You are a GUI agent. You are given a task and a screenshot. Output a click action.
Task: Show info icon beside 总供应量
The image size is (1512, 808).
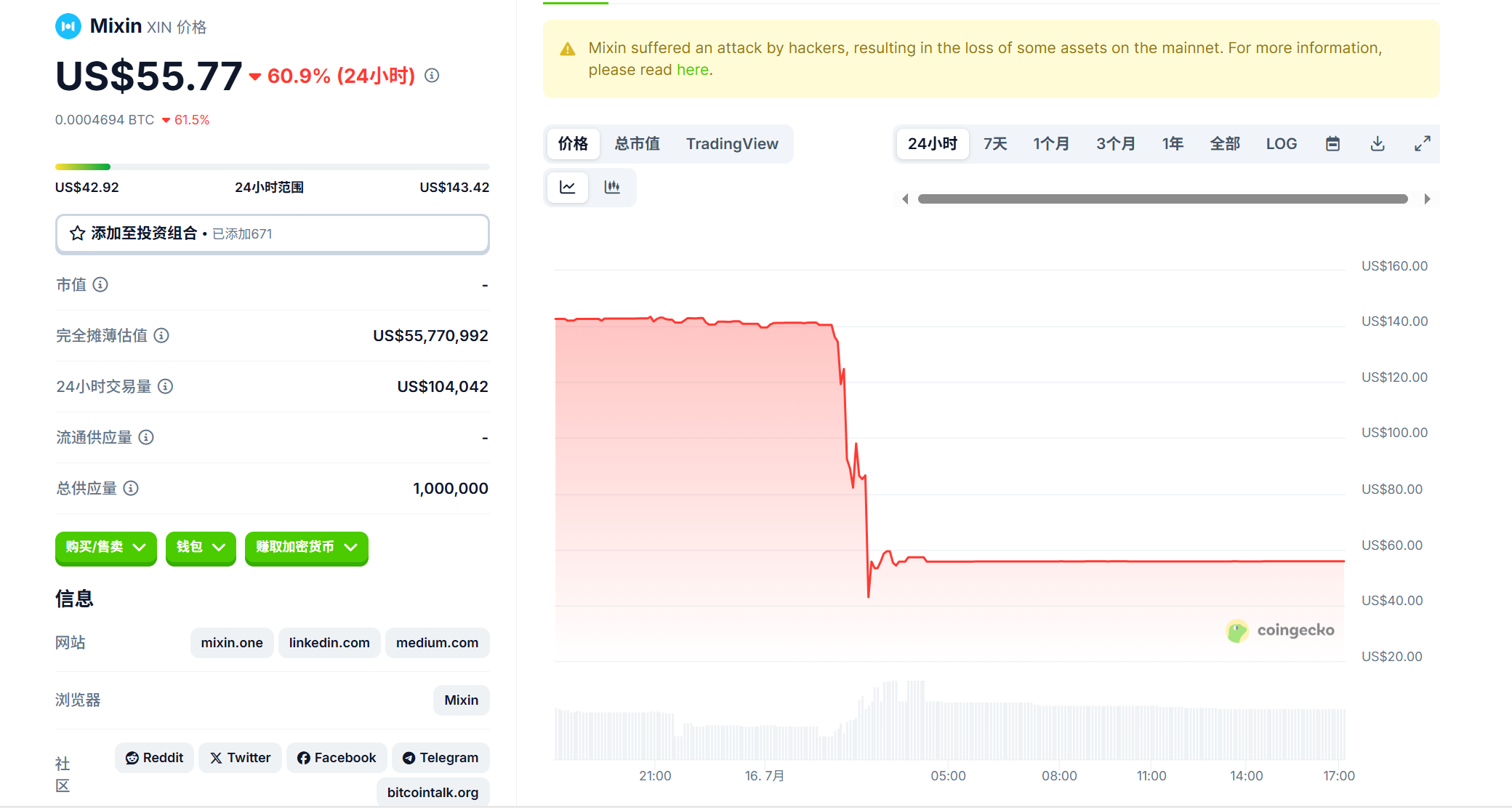click(131, 488)
